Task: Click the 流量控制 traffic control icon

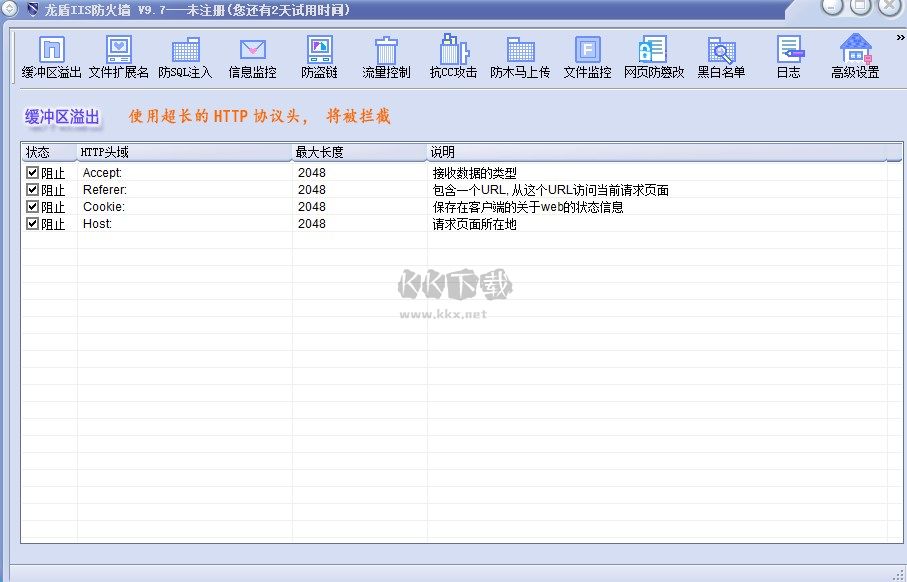Action: 386,55
